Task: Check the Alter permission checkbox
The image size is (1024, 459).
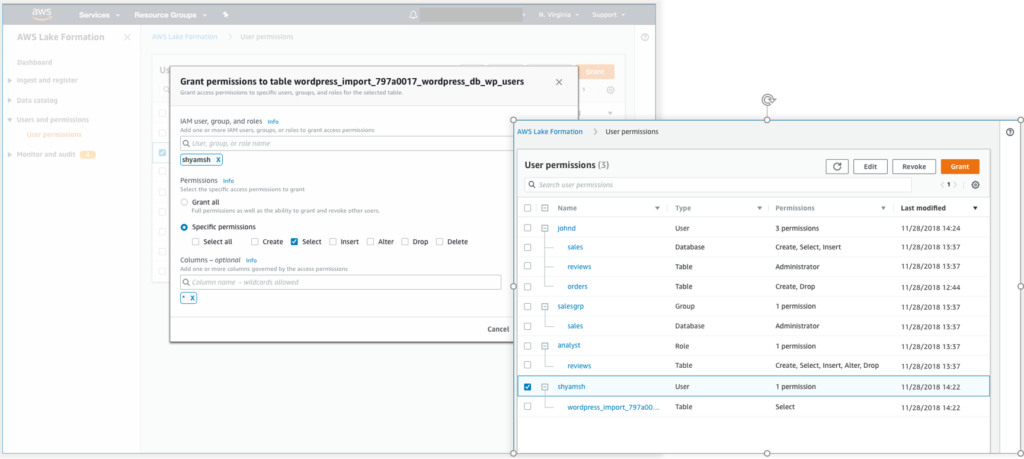Action: (370, 242)
